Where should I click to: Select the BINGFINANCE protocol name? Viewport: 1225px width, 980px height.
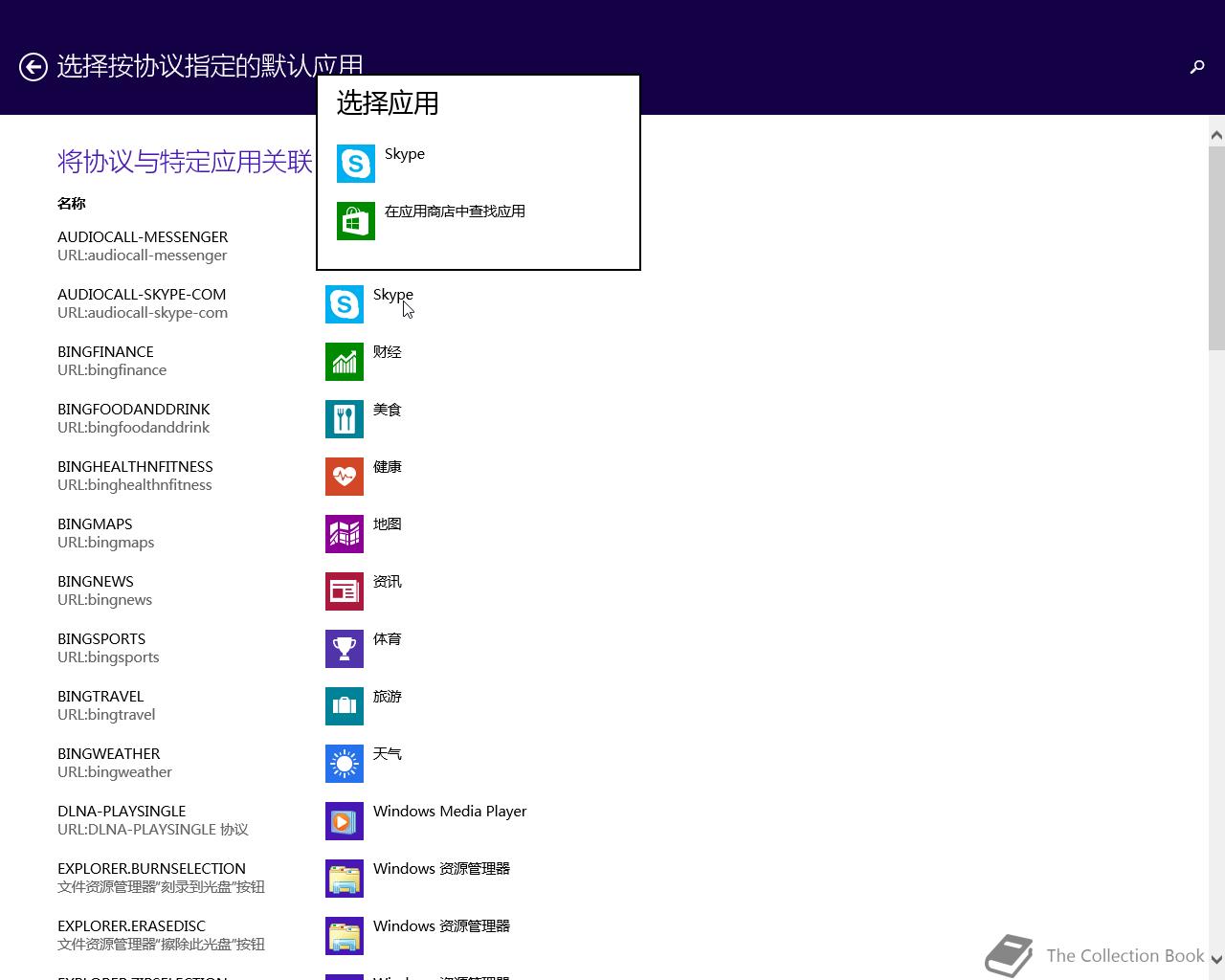[105, 352]
